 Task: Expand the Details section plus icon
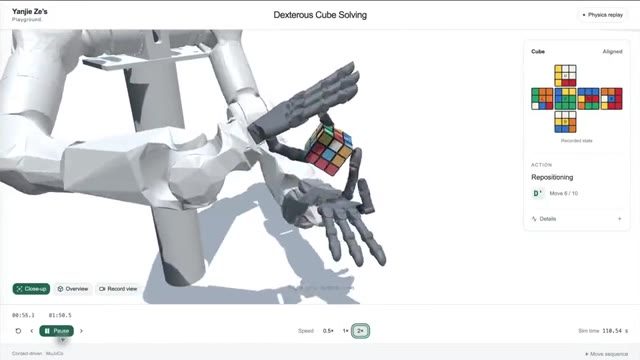point(620,219)
